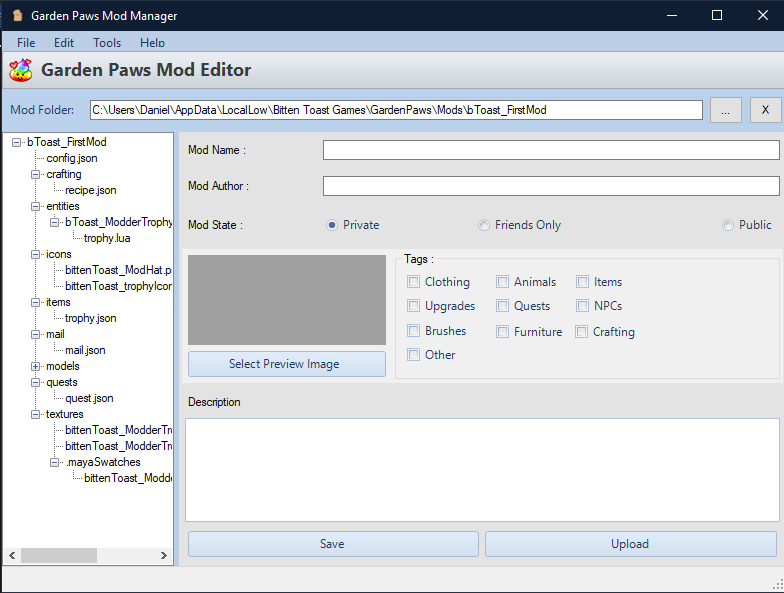Select the Friends Only mod state

click(x=520, y=225)
